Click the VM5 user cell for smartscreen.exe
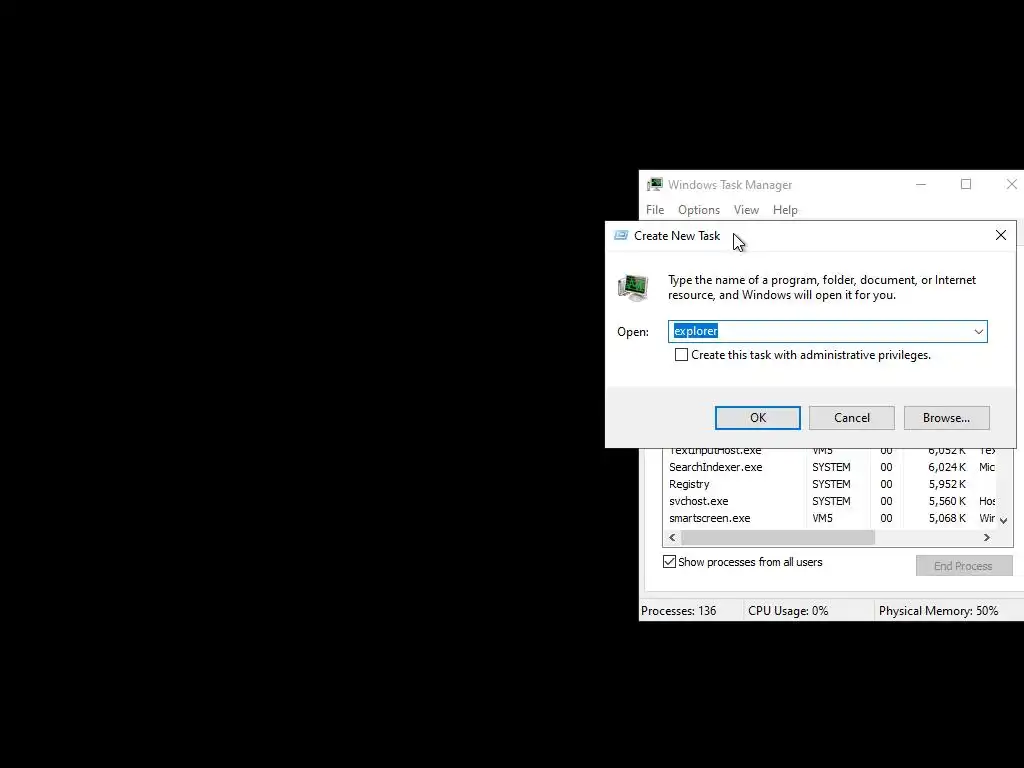 coord(822,518)
